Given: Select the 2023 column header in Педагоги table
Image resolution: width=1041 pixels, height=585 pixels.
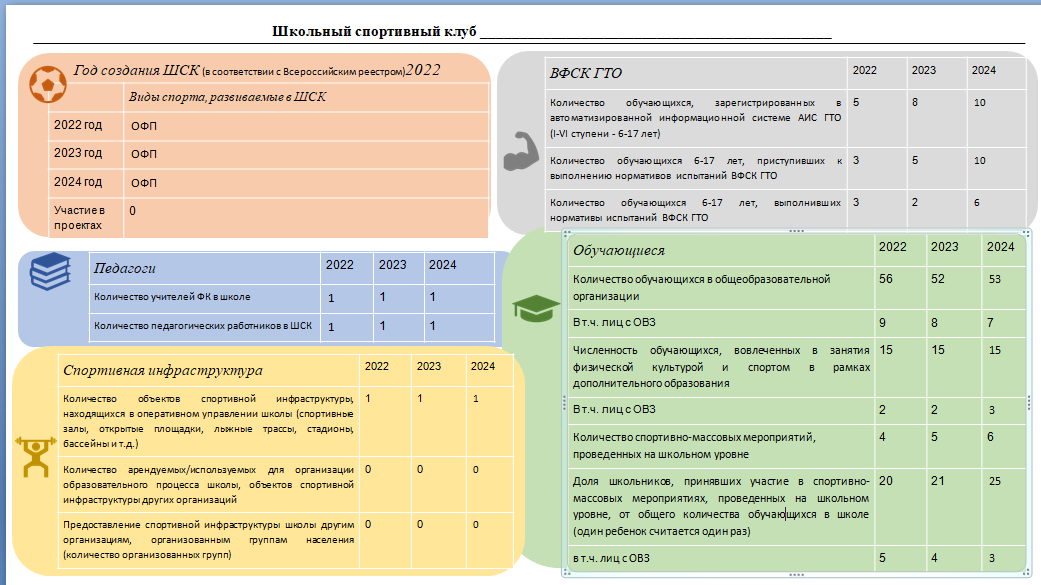Looking at the screenshot, I should tap(392, 265).
